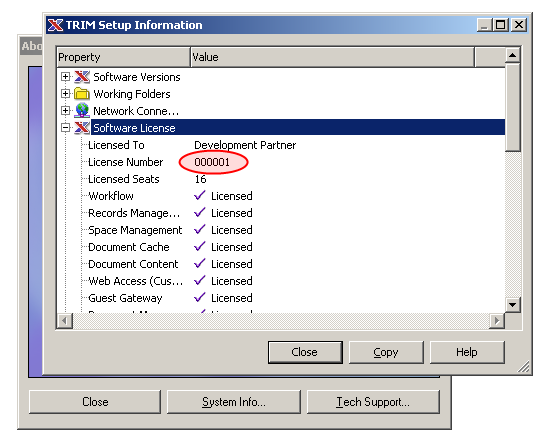Screen dimensions: 543x437
Task: Select the Software Versions row
Action: tap(137, 77)
